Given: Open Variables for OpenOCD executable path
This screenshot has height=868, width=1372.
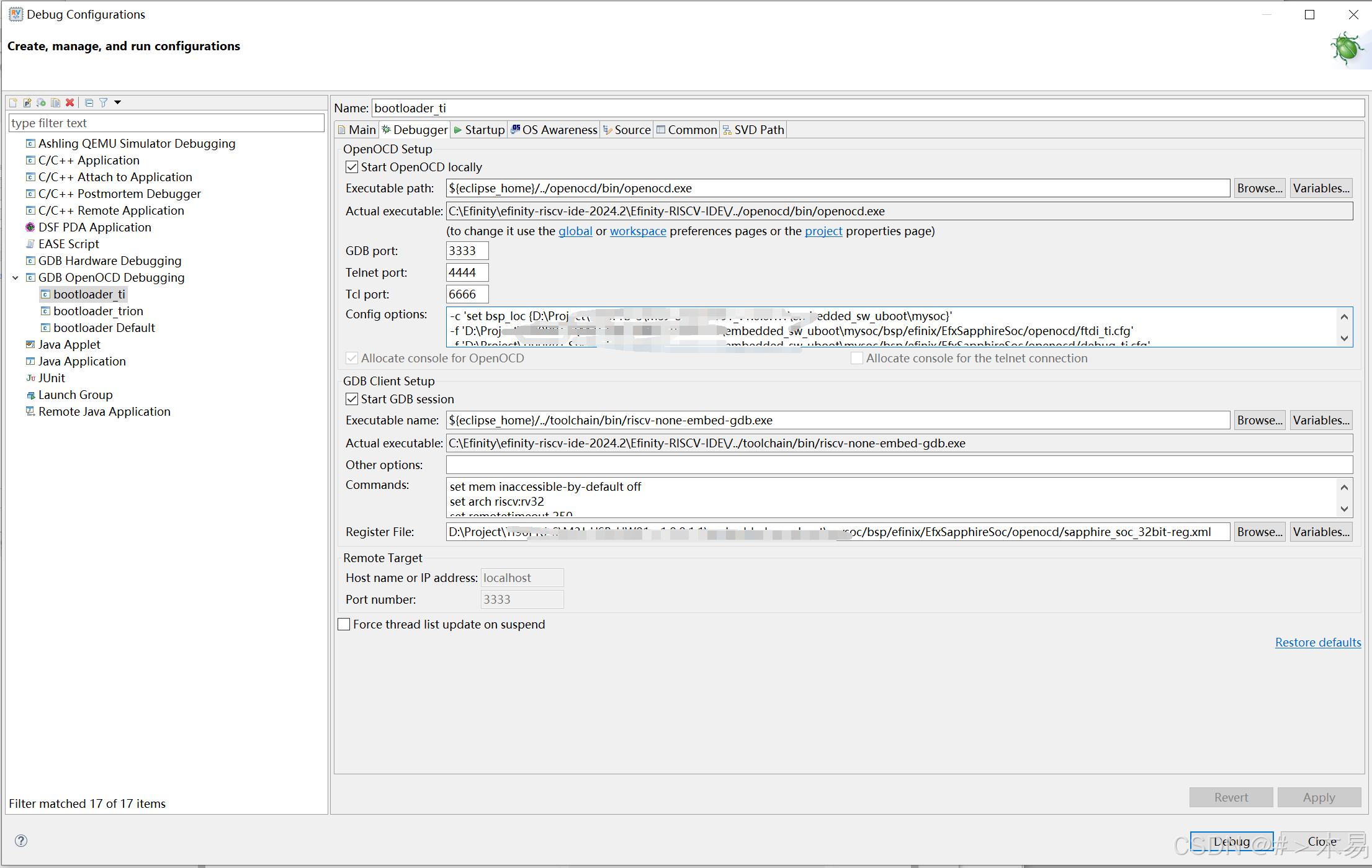Looking at the screenshot, I should [1321, 188].
